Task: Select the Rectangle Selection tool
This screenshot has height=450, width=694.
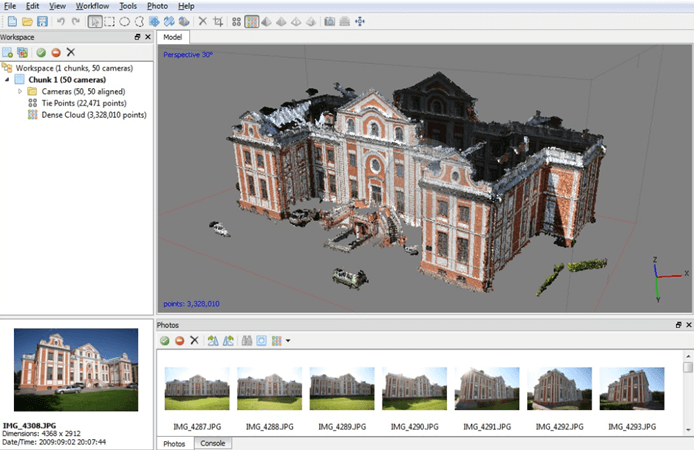Action: click(x=108, y=21)
